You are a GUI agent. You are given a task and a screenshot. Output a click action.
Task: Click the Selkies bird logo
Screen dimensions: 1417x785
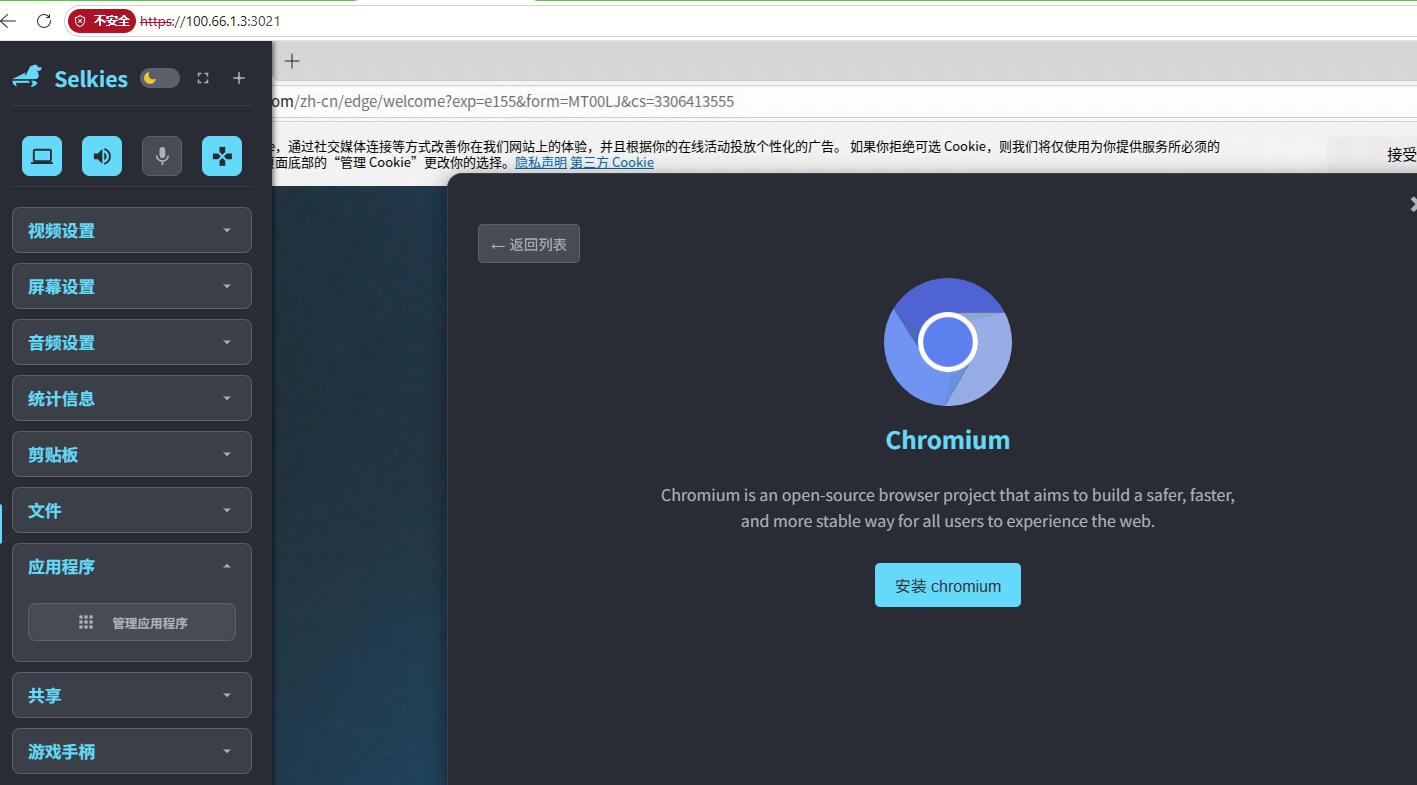click(x=27, y=77)
